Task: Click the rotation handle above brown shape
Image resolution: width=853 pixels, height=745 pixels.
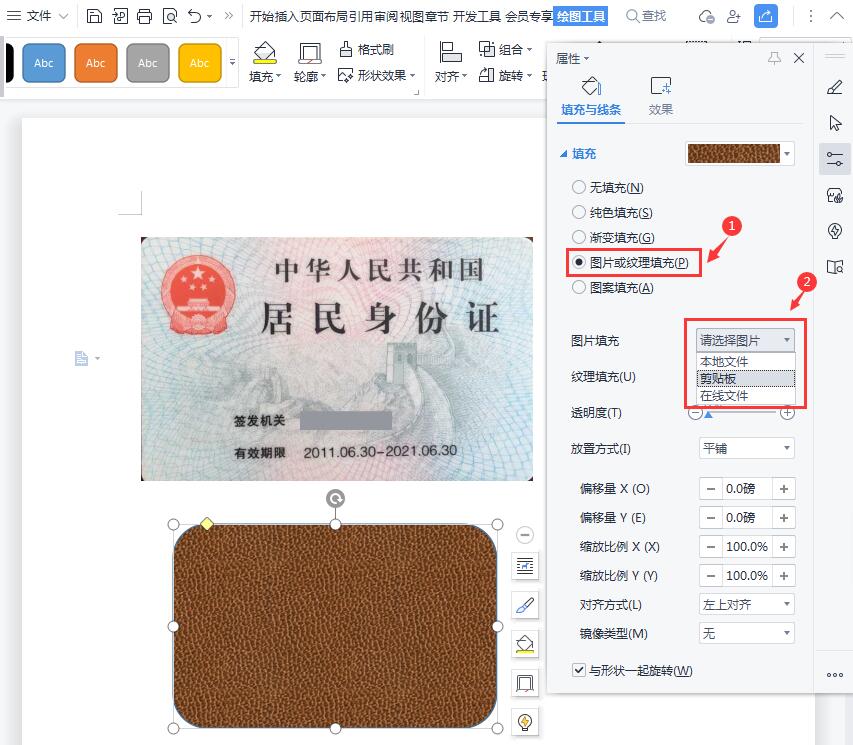Action: coord(336,498)
